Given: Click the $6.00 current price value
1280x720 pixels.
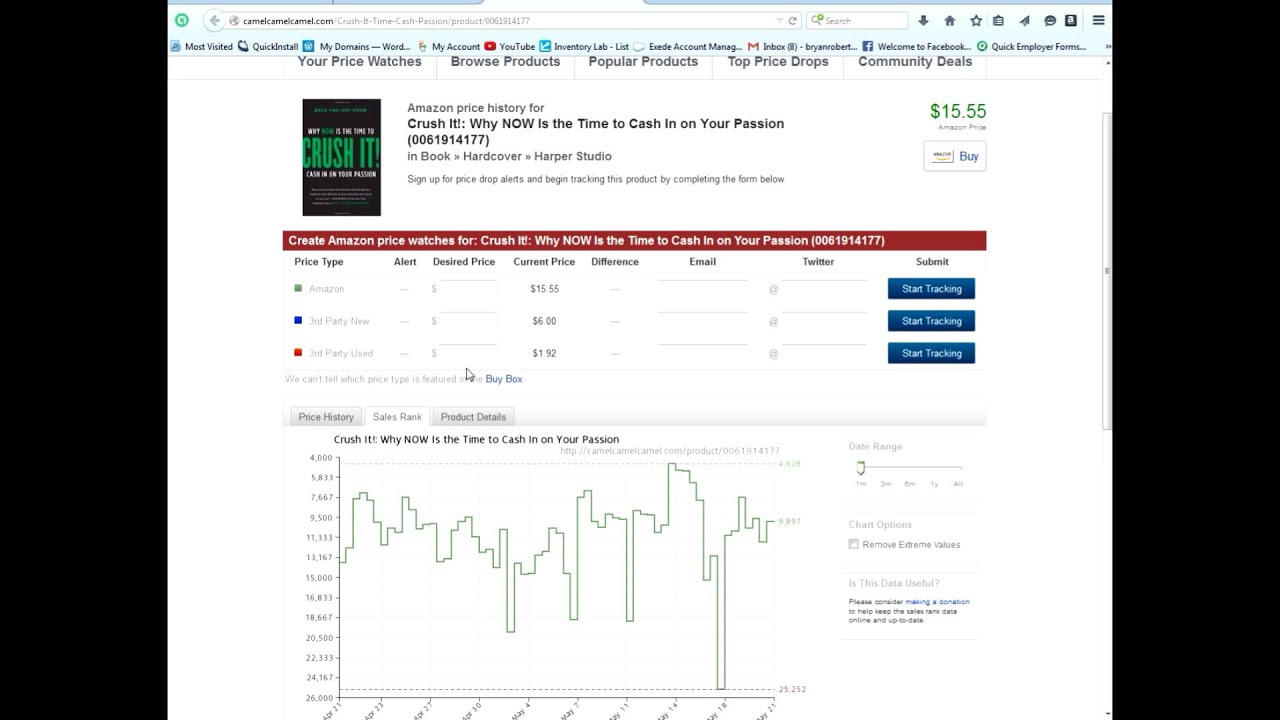Looking at the screenshot, I should point(544,321).
